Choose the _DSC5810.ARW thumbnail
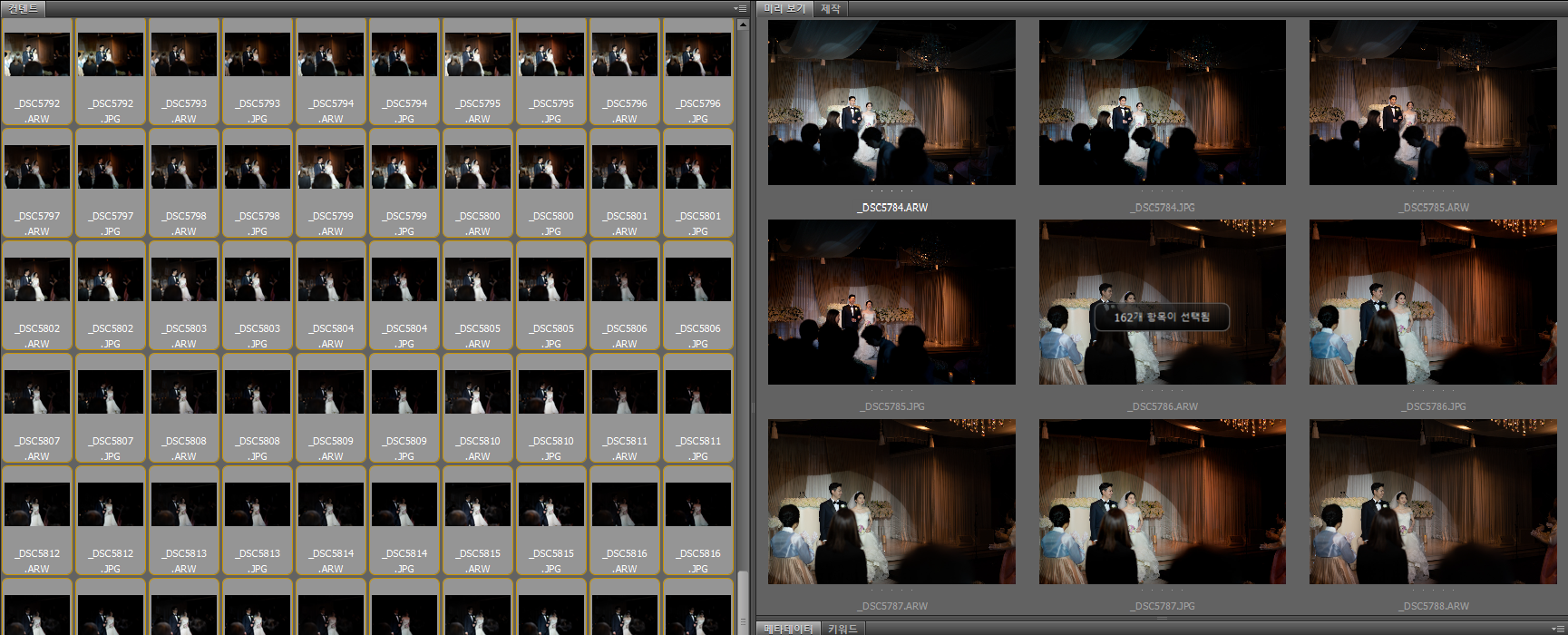Image resolution: width=1568 pixels, height=635 pixels. [x=478, y=393]
